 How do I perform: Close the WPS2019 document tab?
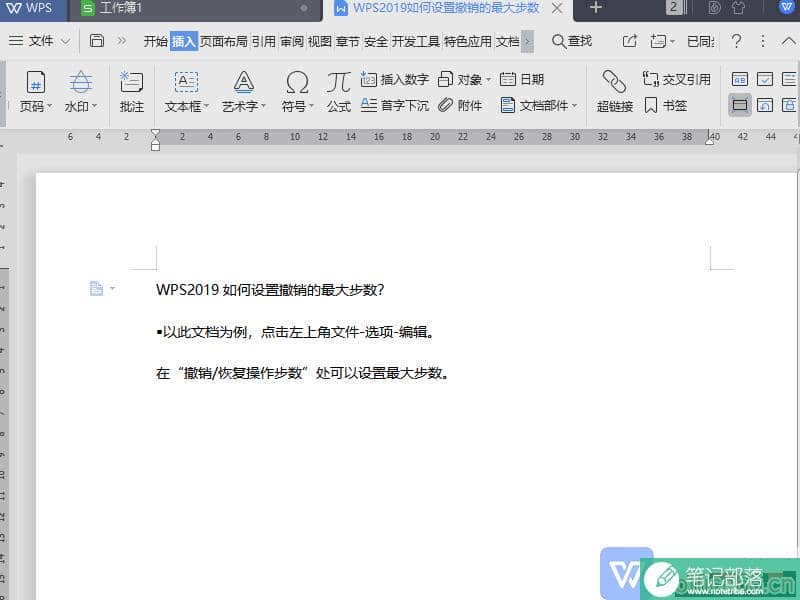click(x=557, y=8)
